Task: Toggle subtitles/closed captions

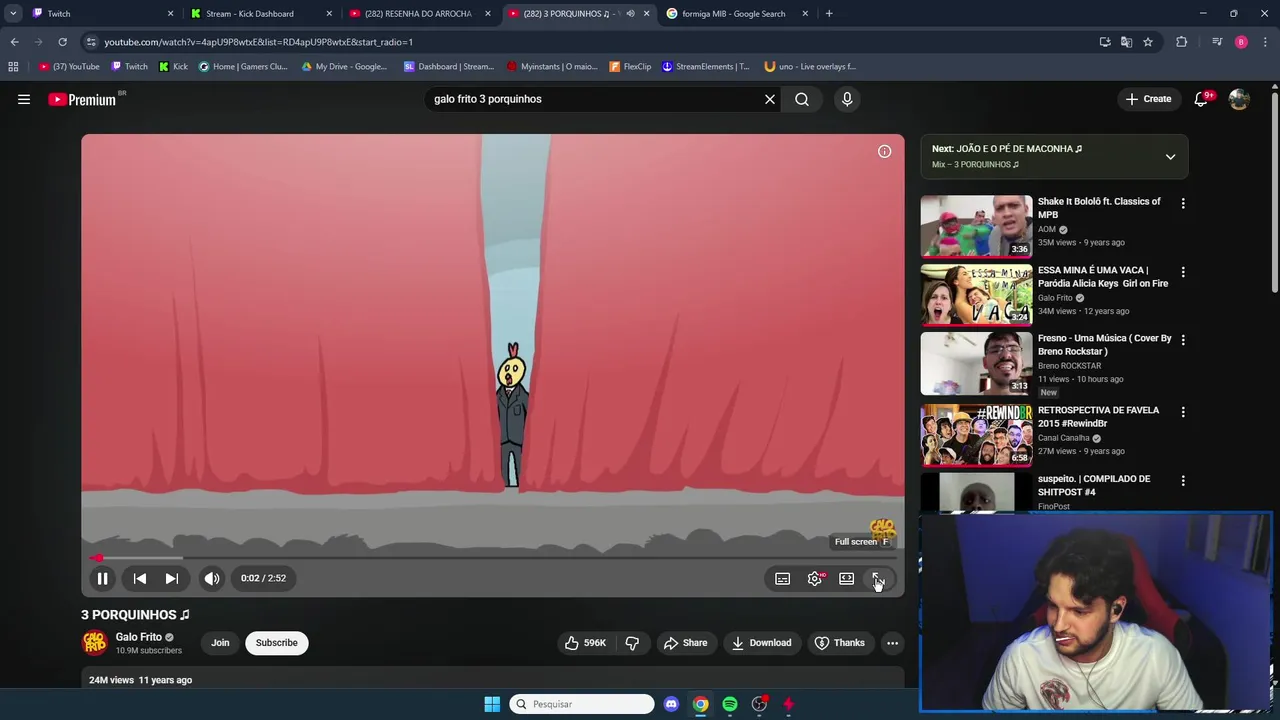Action: point(783,579)
